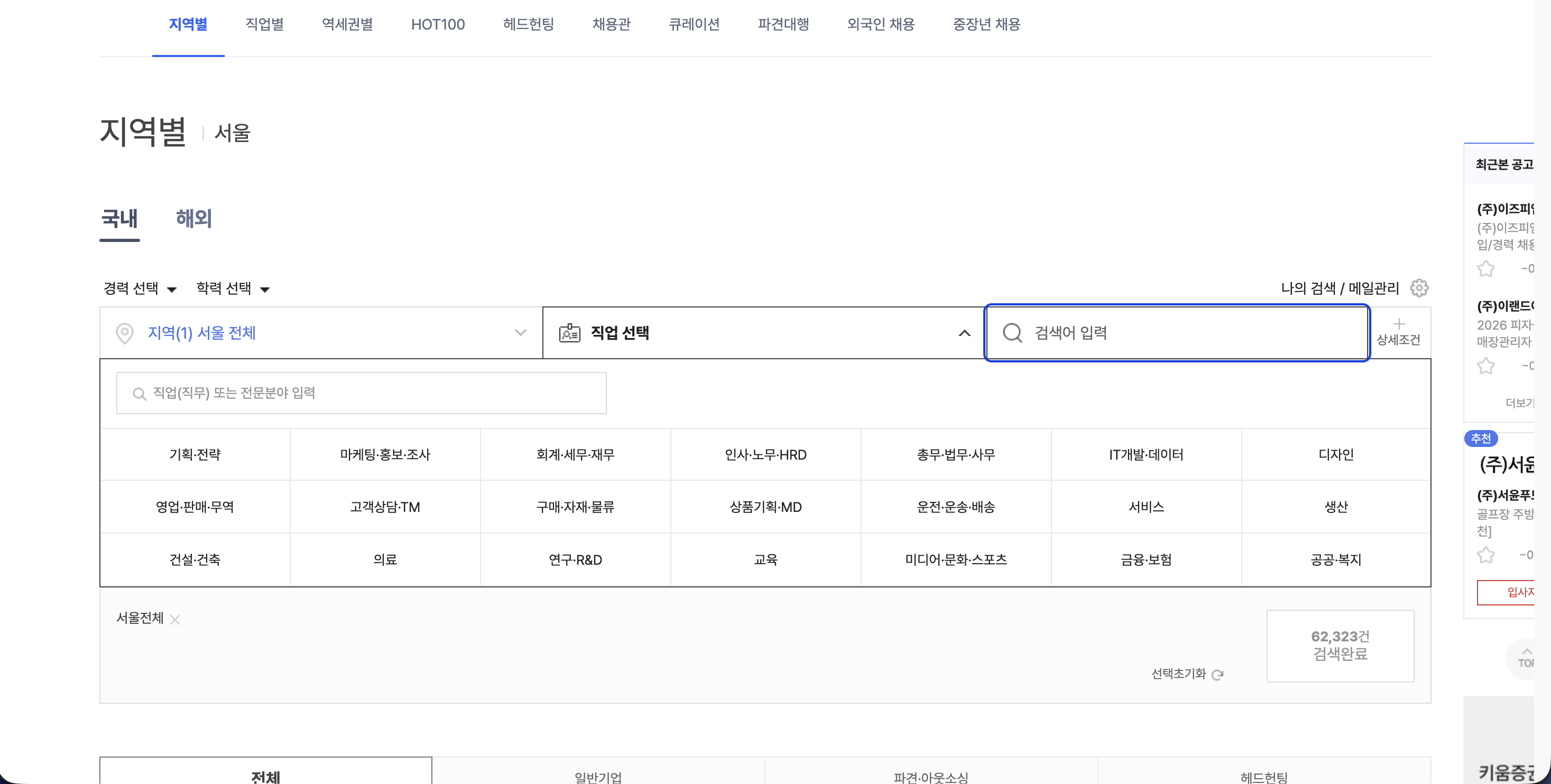
Task: Open the 파견대행 menu
Action: (x=783, y=25)
